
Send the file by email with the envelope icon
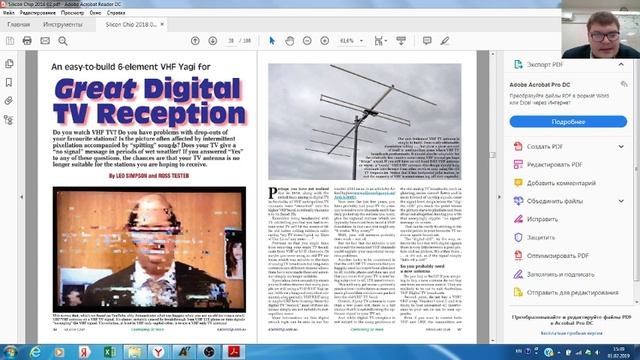(45, 41)
